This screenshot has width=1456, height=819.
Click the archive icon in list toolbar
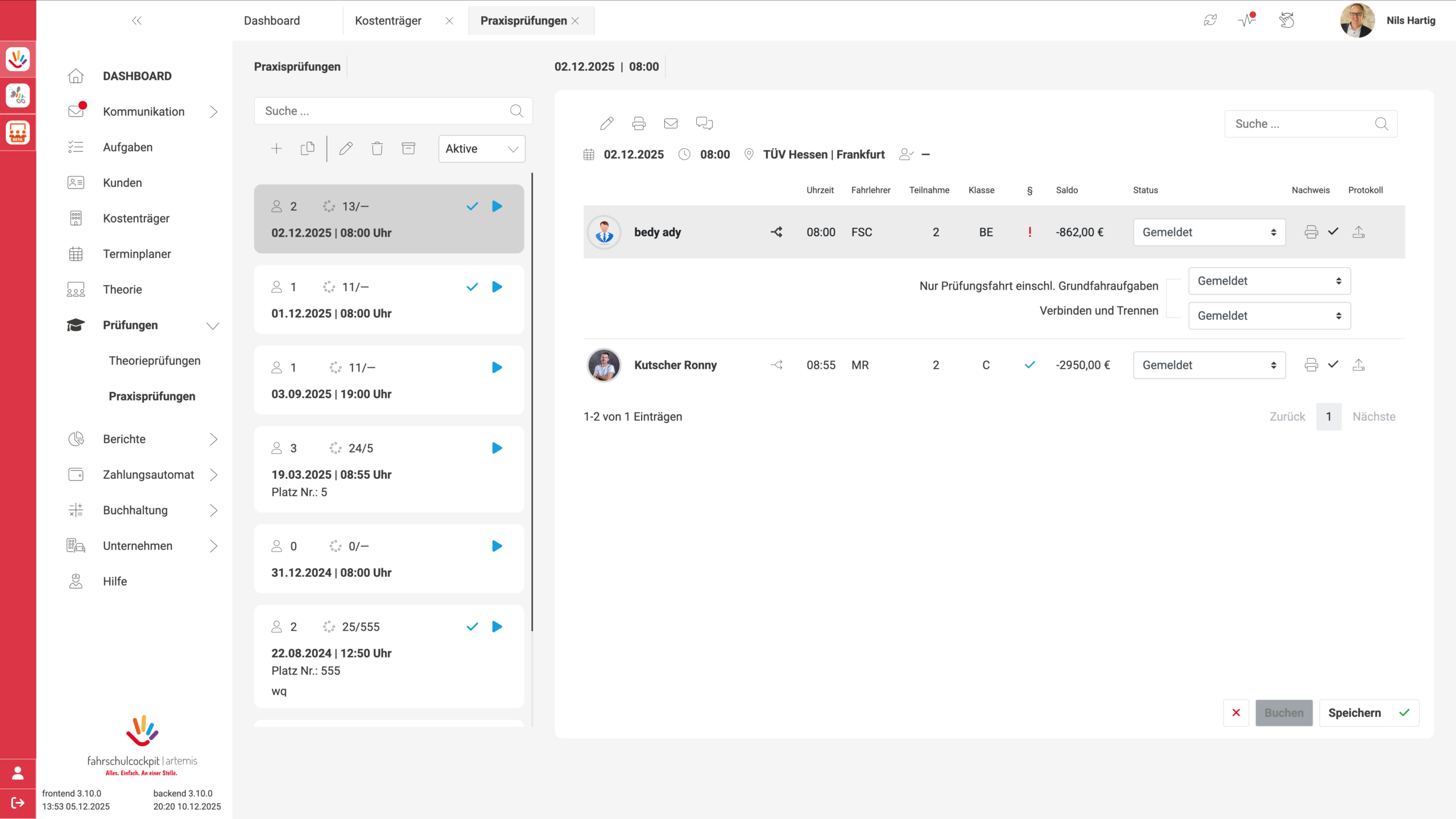coord(408,148)
